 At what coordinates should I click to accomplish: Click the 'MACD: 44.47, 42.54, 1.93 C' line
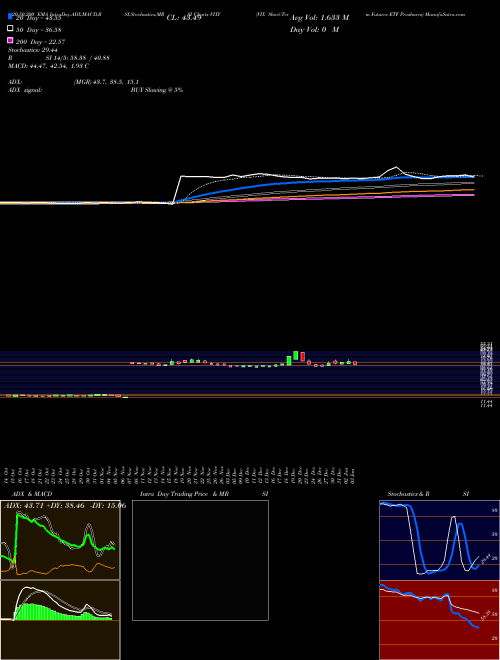click(x=48, y=66)
